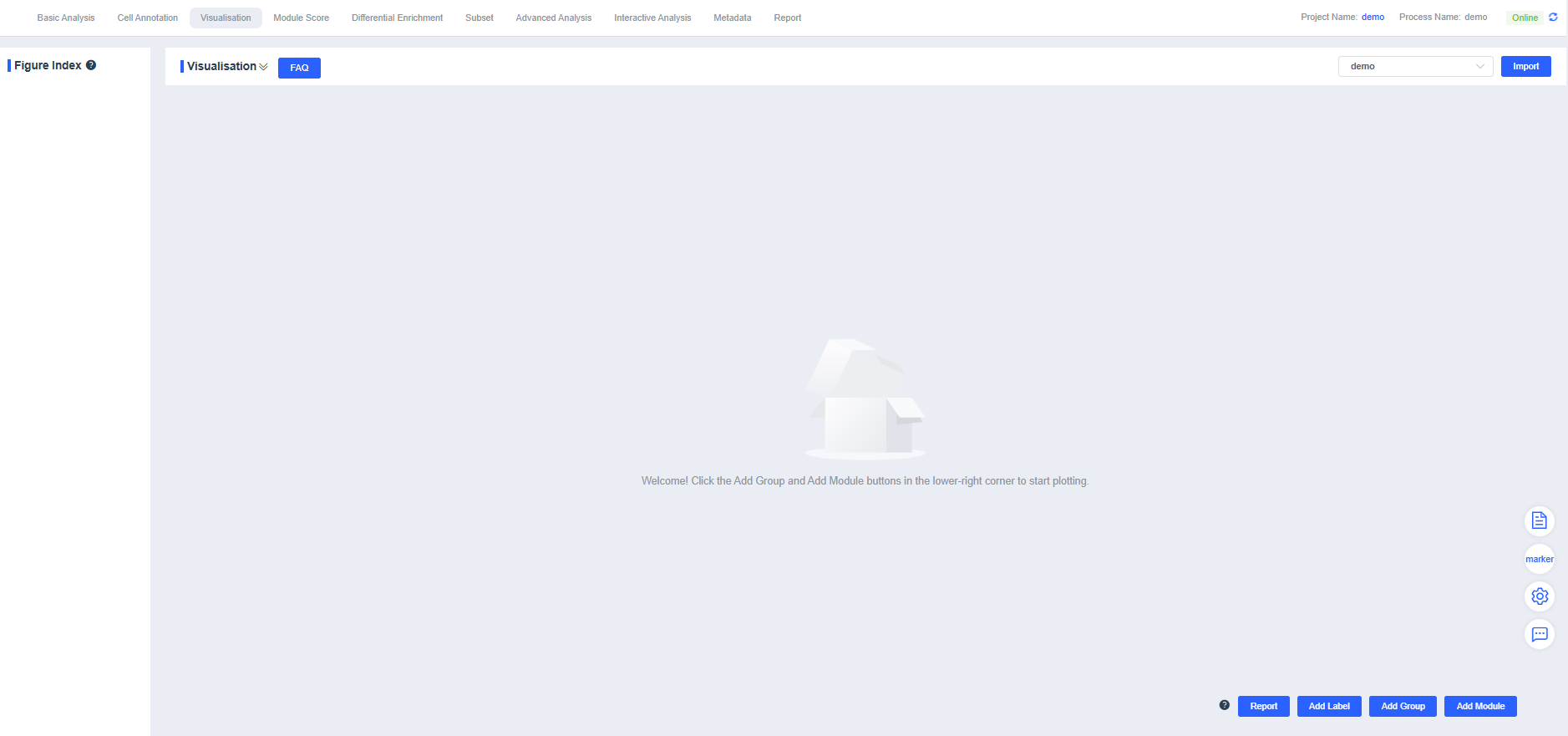Click the Figure Index help icon
This screenshot has height=736, width=1568.
pyautogui.click(x=91, y=65)
